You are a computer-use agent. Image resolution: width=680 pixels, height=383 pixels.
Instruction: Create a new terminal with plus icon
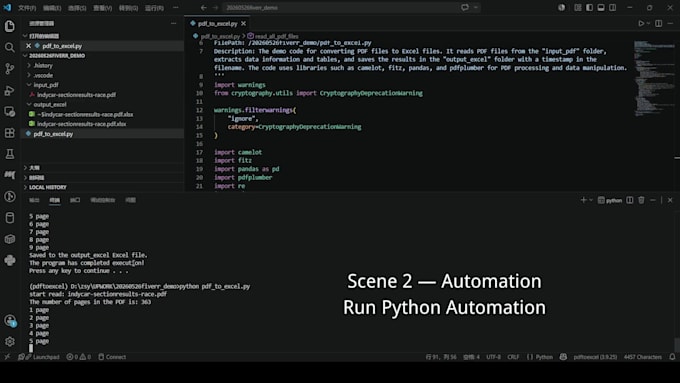coord(584,200)
